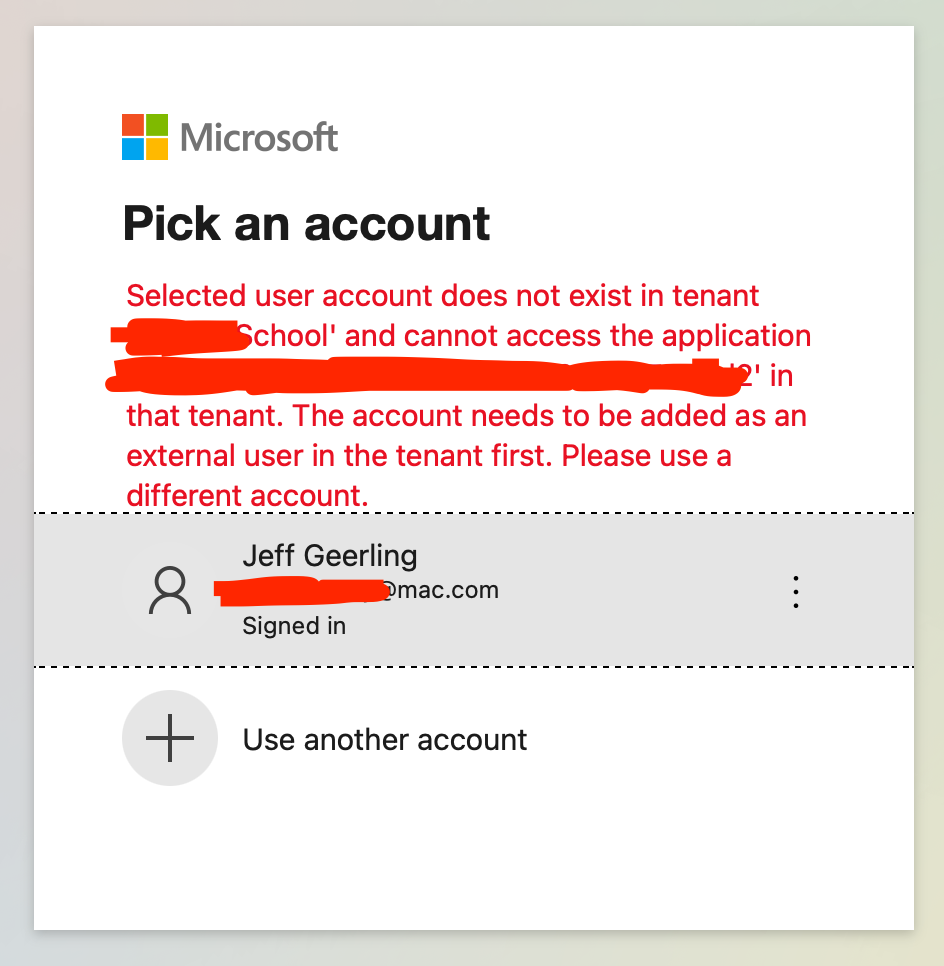This screenshot has height=966, width=944.
Task: Click the long redacted application identifier bar
Action: click(423, 376)
